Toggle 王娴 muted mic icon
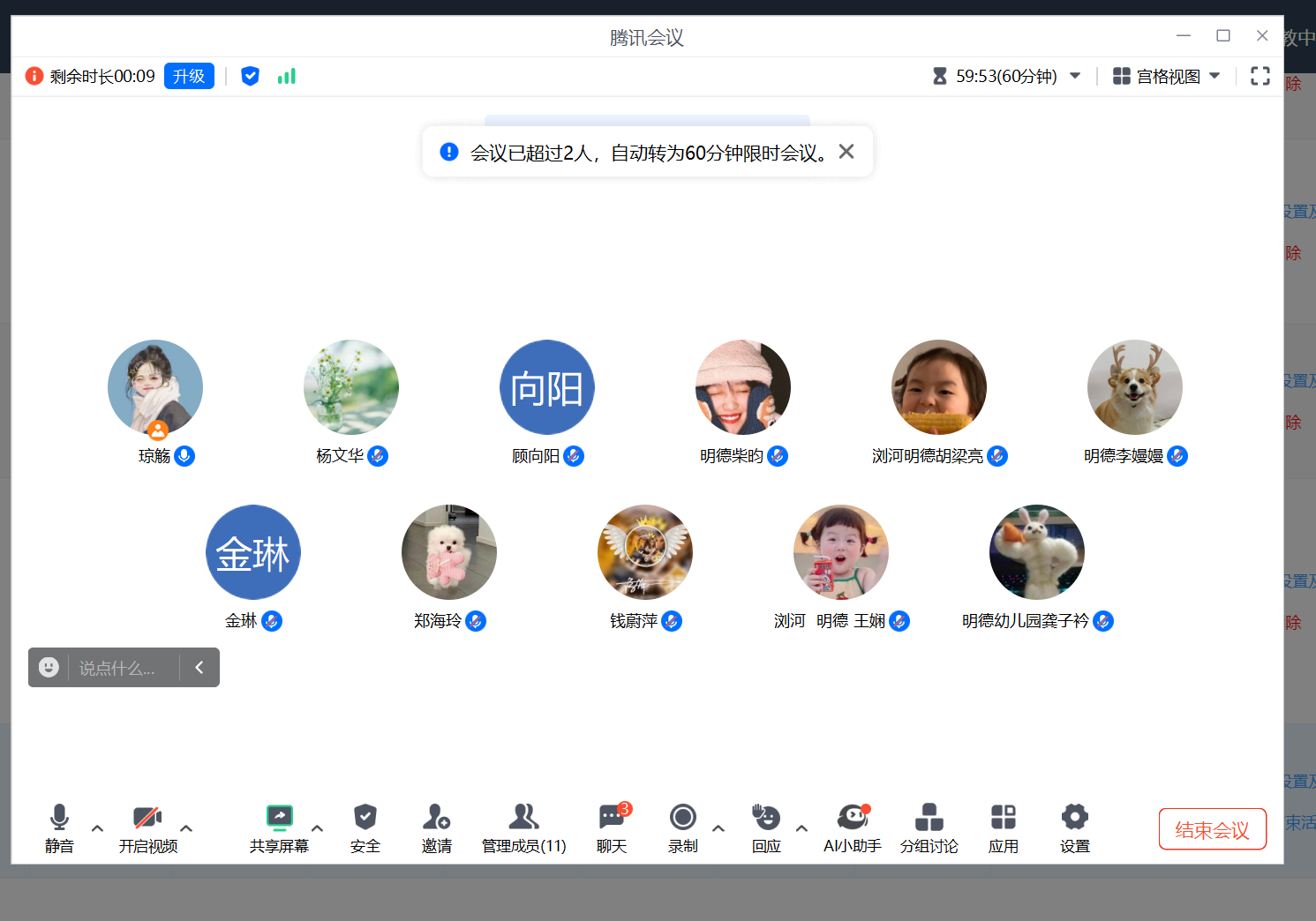The width and height of the screenshot is (1316, 921). point(899,621)
